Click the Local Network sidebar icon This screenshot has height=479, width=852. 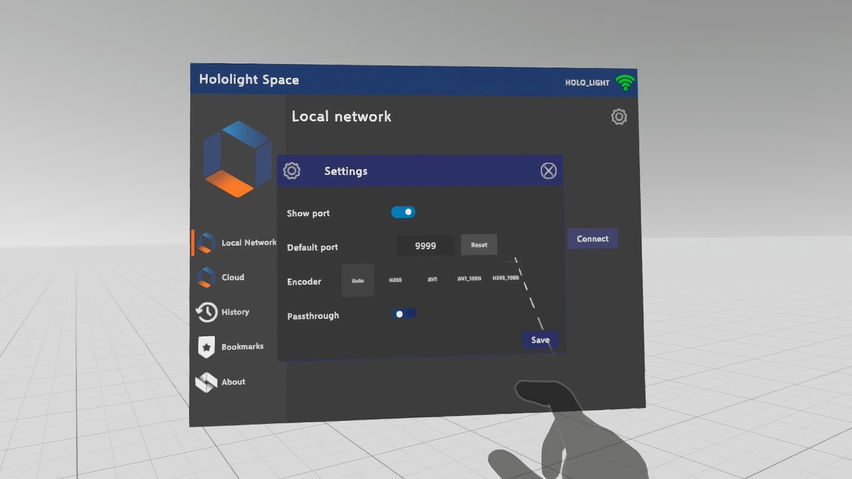[206, 242]
